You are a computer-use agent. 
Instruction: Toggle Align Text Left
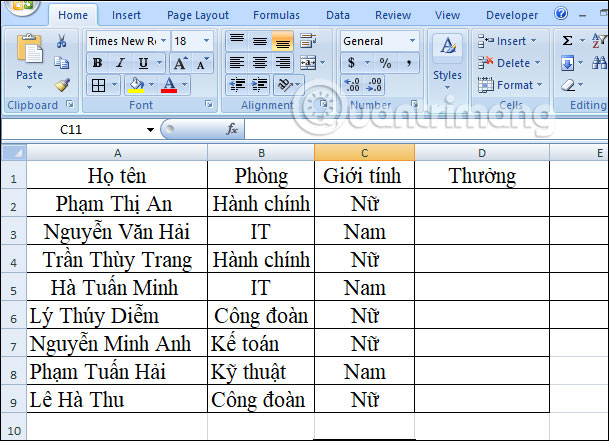click(237, 63)
